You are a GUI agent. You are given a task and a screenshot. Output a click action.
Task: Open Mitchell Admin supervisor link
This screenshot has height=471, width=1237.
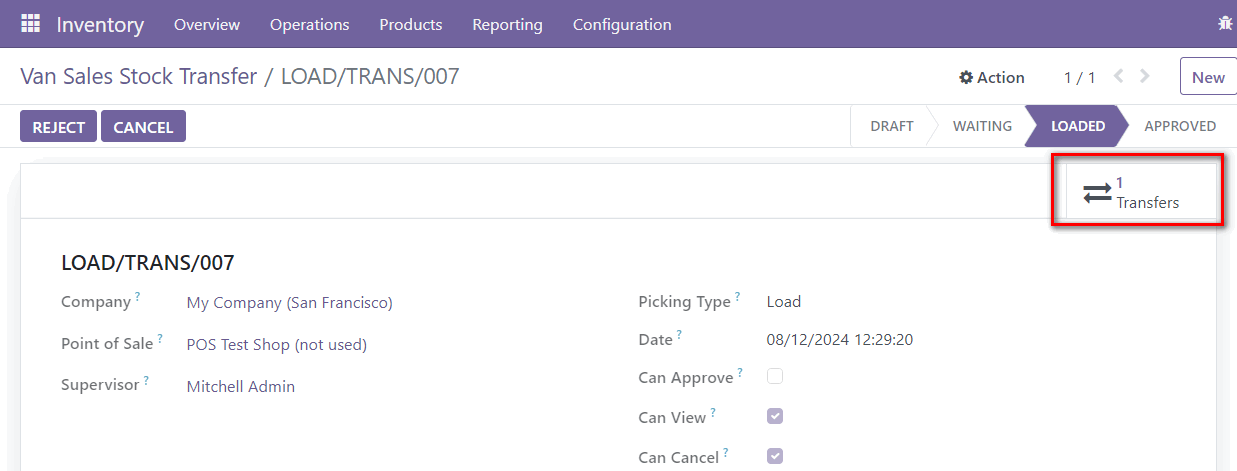click(241, 386)
